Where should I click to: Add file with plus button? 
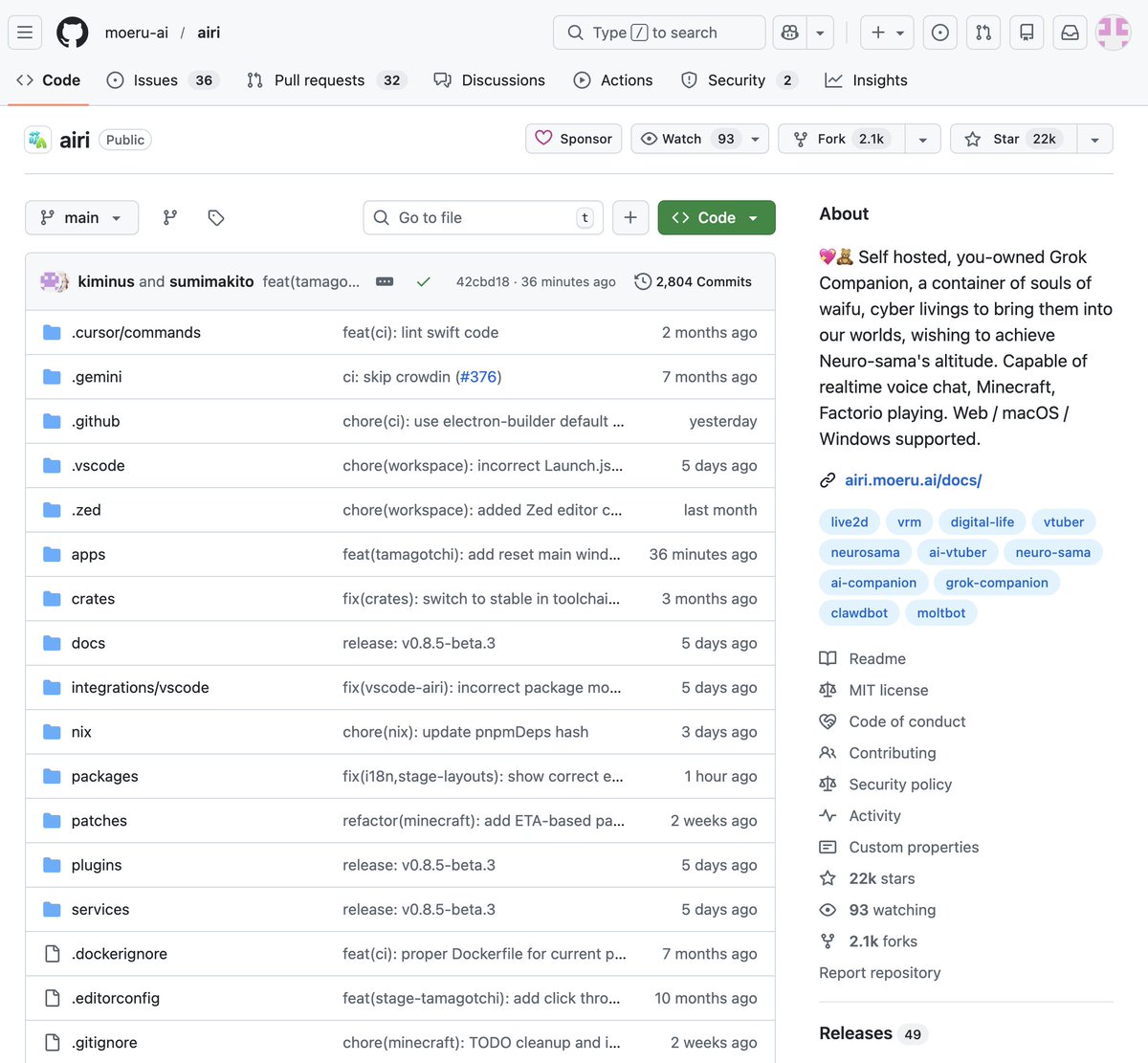[x=630, y=217]
